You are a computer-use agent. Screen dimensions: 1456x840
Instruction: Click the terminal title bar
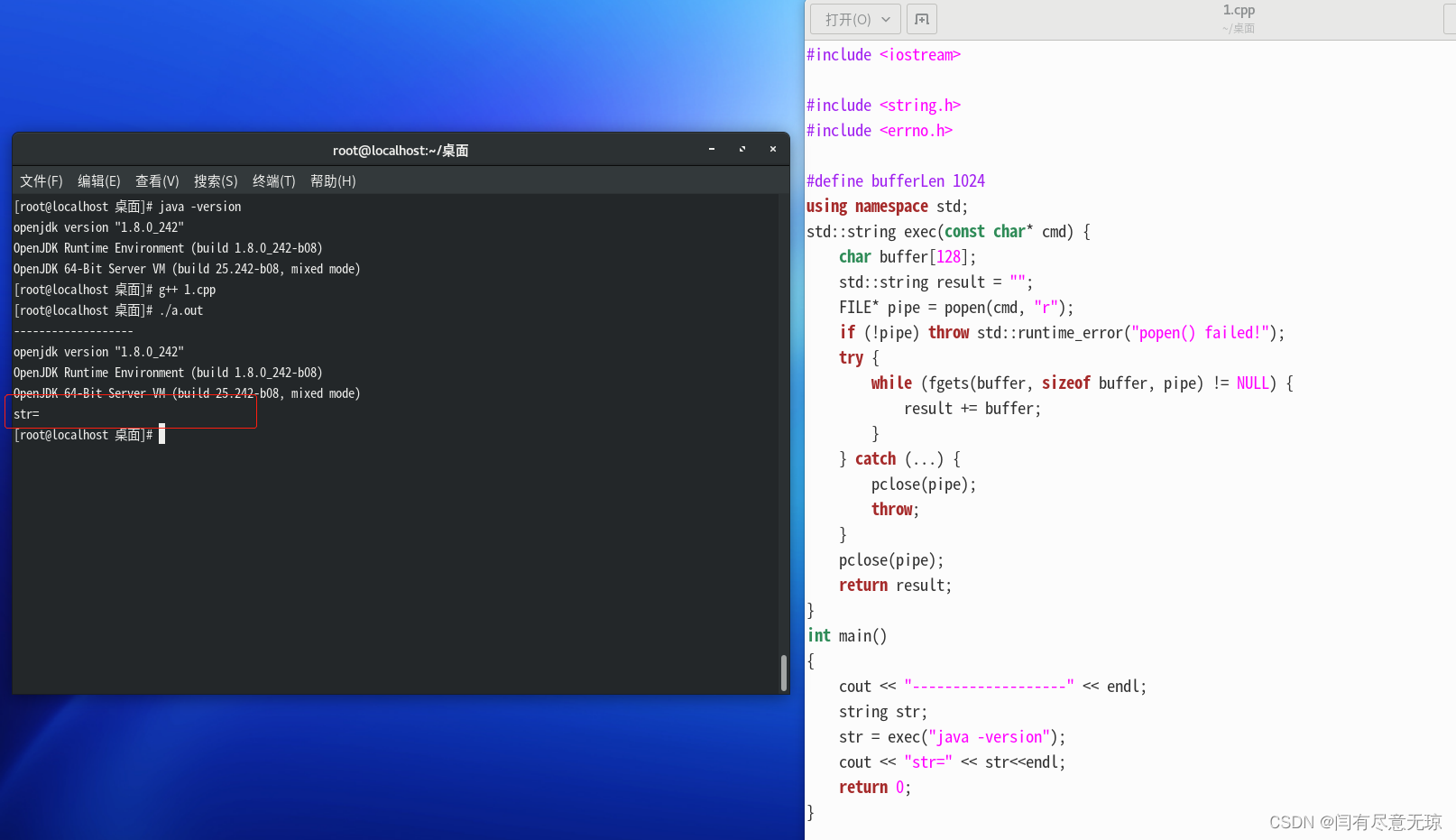(401, 150)
